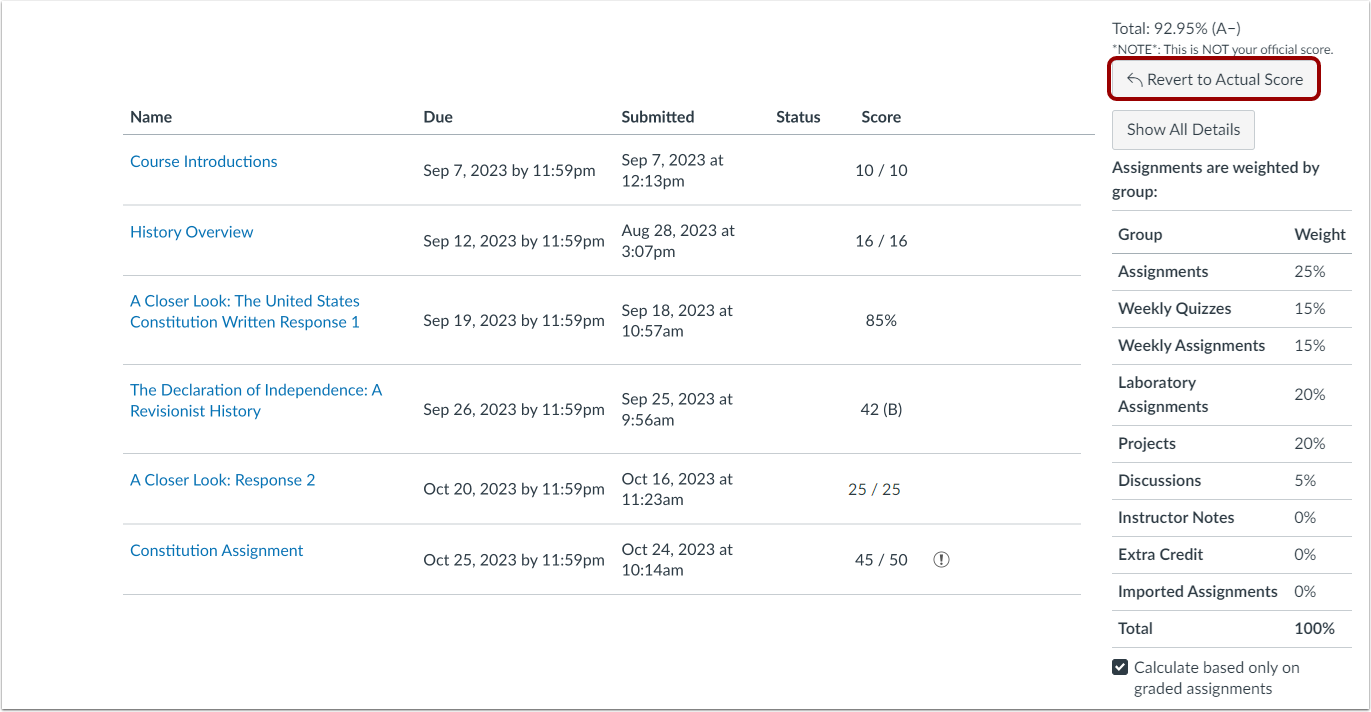Viewport: 1371px width, 712px height.
Task: Click Revert to Actual Score button
Action: [x=1214, y=80]
